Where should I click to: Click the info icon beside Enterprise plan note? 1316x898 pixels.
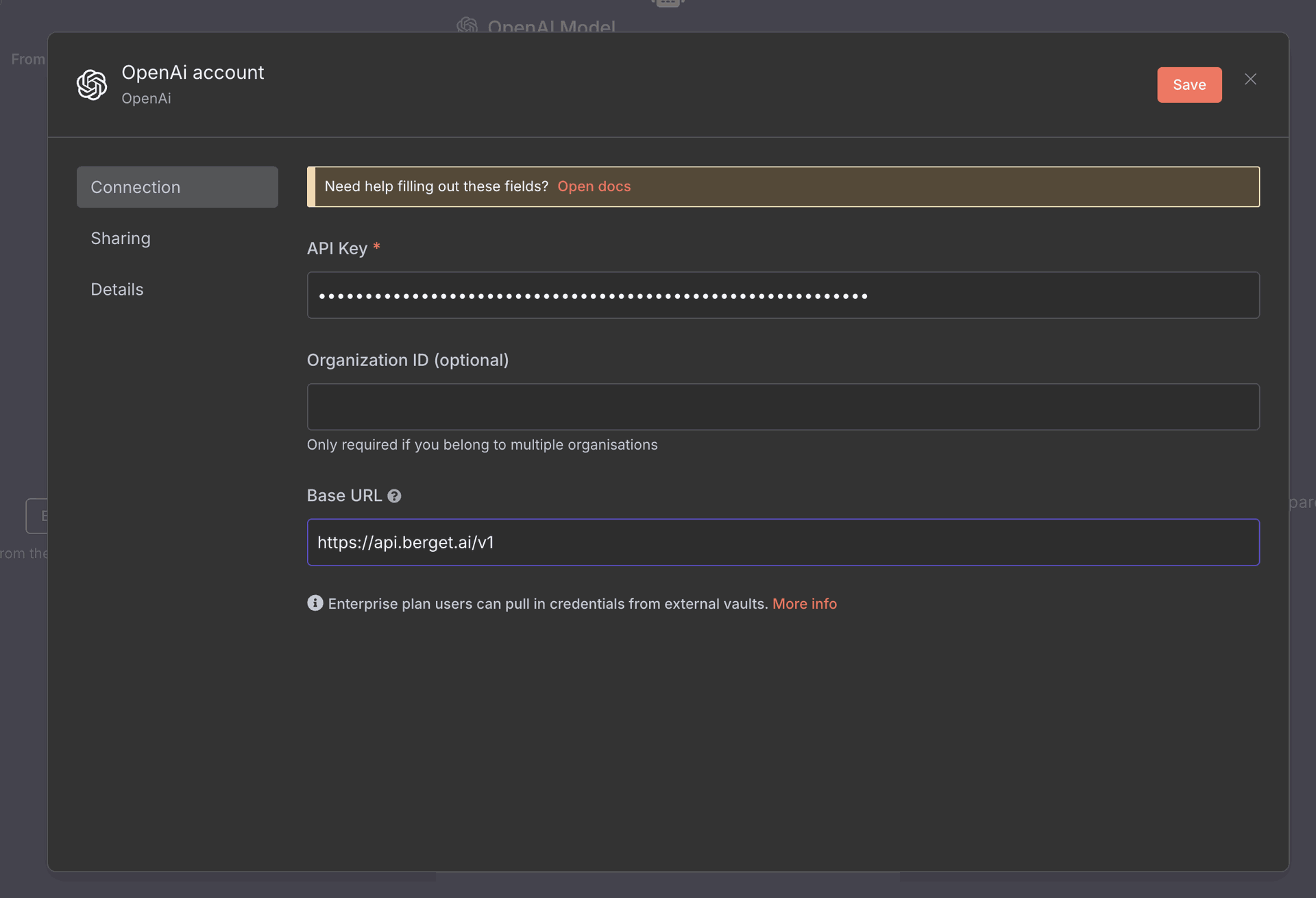[315, 603]
